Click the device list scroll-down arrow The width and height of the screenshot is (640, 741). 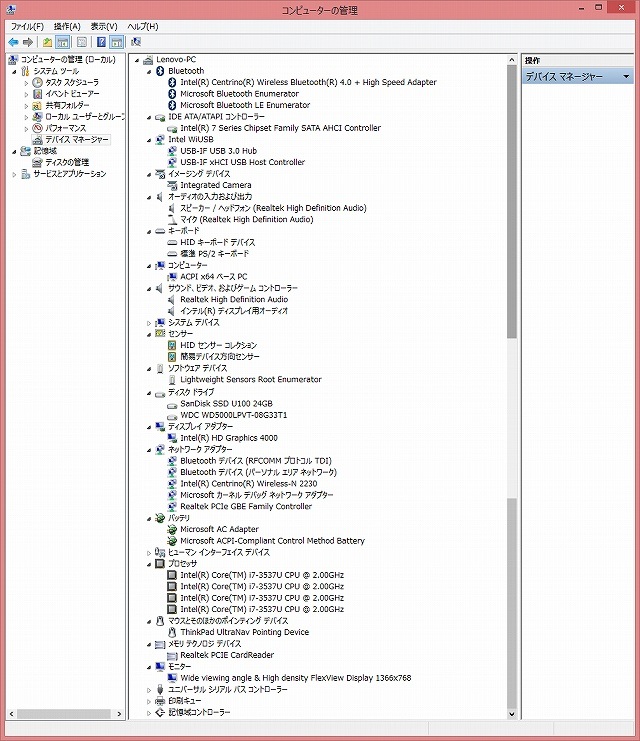pyautogui.click(x=511, y=714)
